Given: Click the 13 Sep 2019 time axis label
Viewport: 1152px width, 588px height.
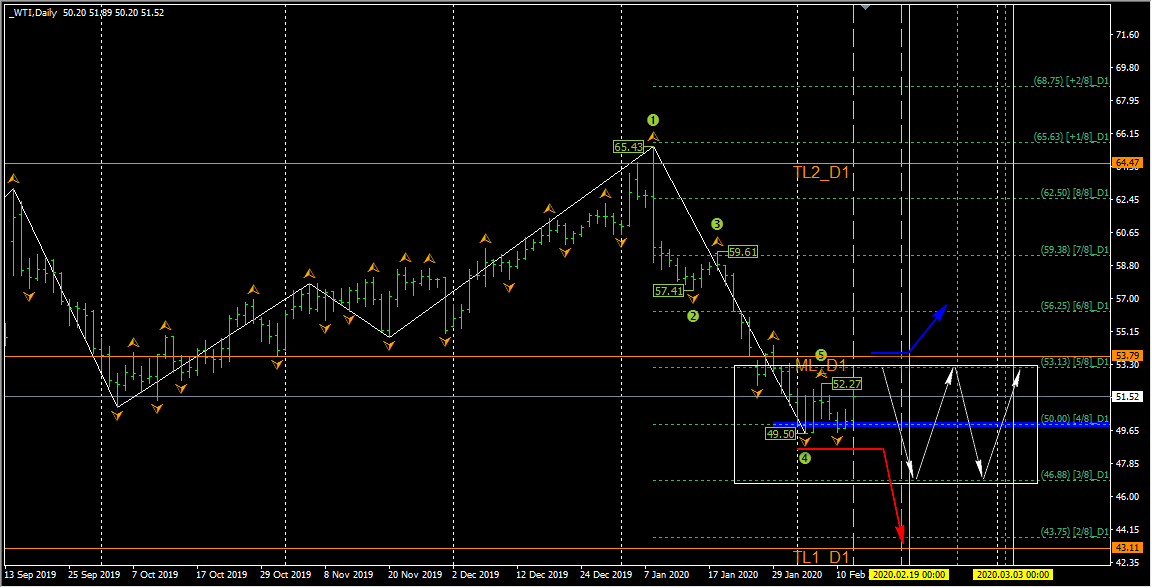Looking at the screenshot, I should click(x=30, y=575).
